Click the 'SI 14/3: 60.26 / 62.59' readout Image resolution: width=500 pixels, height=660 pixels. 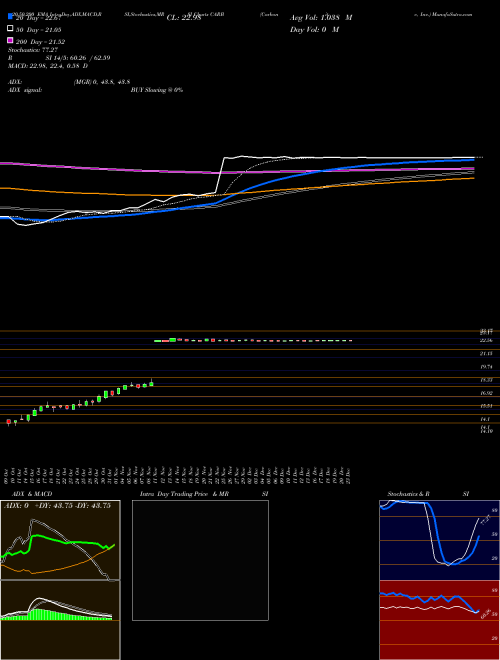(78, 58)
